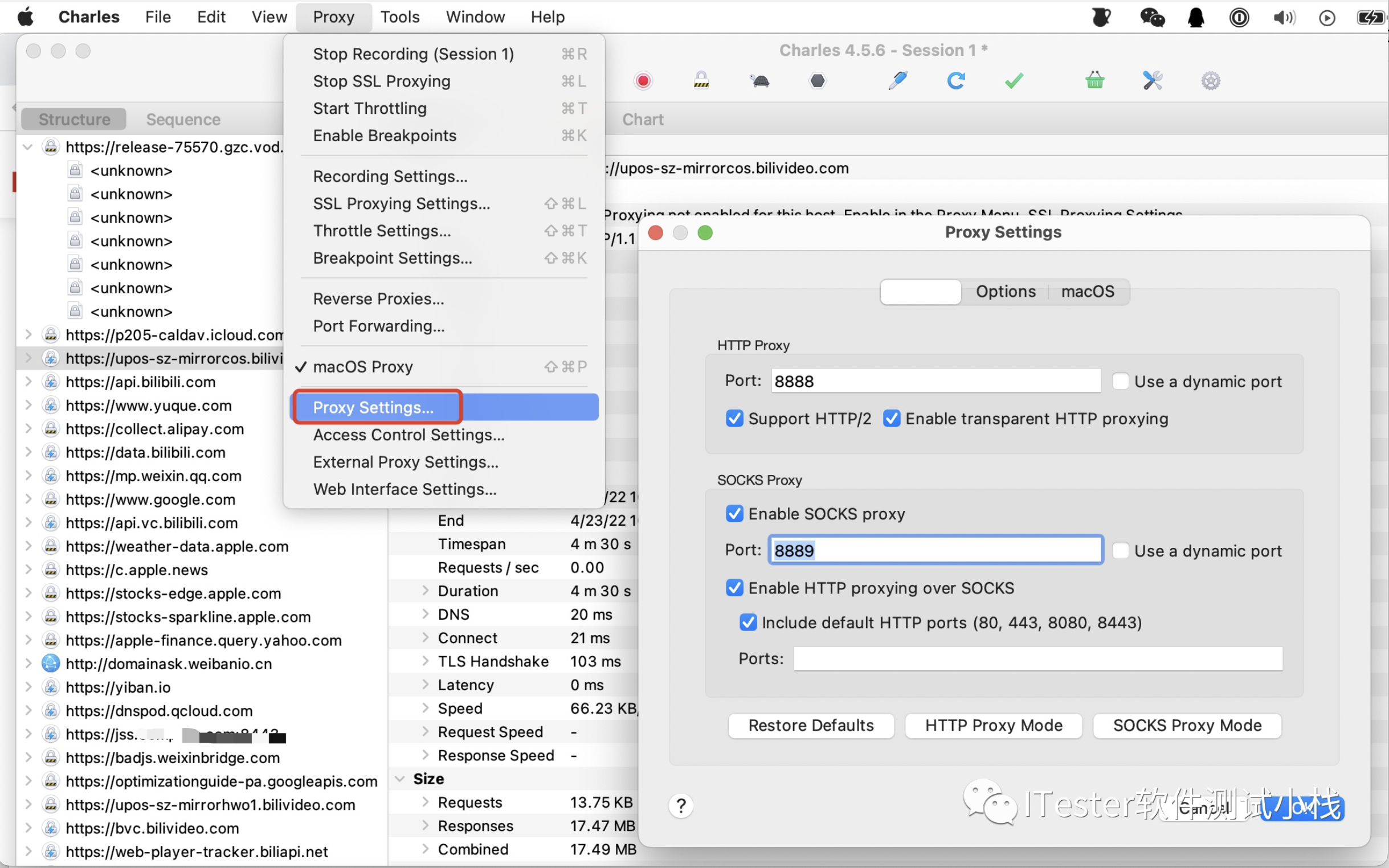
Task: Open the Tools menu
Action: pyautogui.click(x=399, y=17)
